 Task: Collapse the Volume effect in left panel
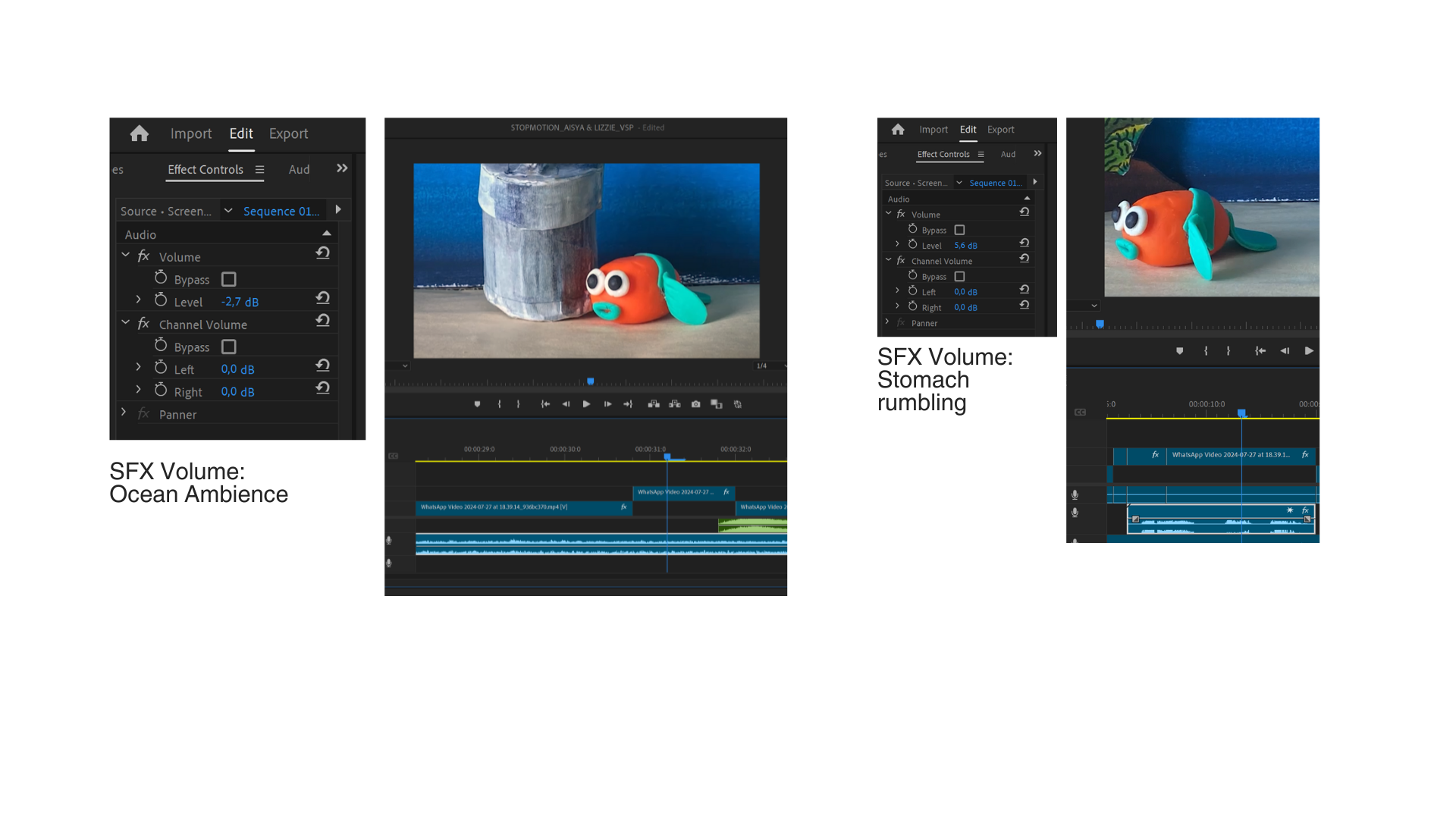pyautogui.click(x=126, y=255)
